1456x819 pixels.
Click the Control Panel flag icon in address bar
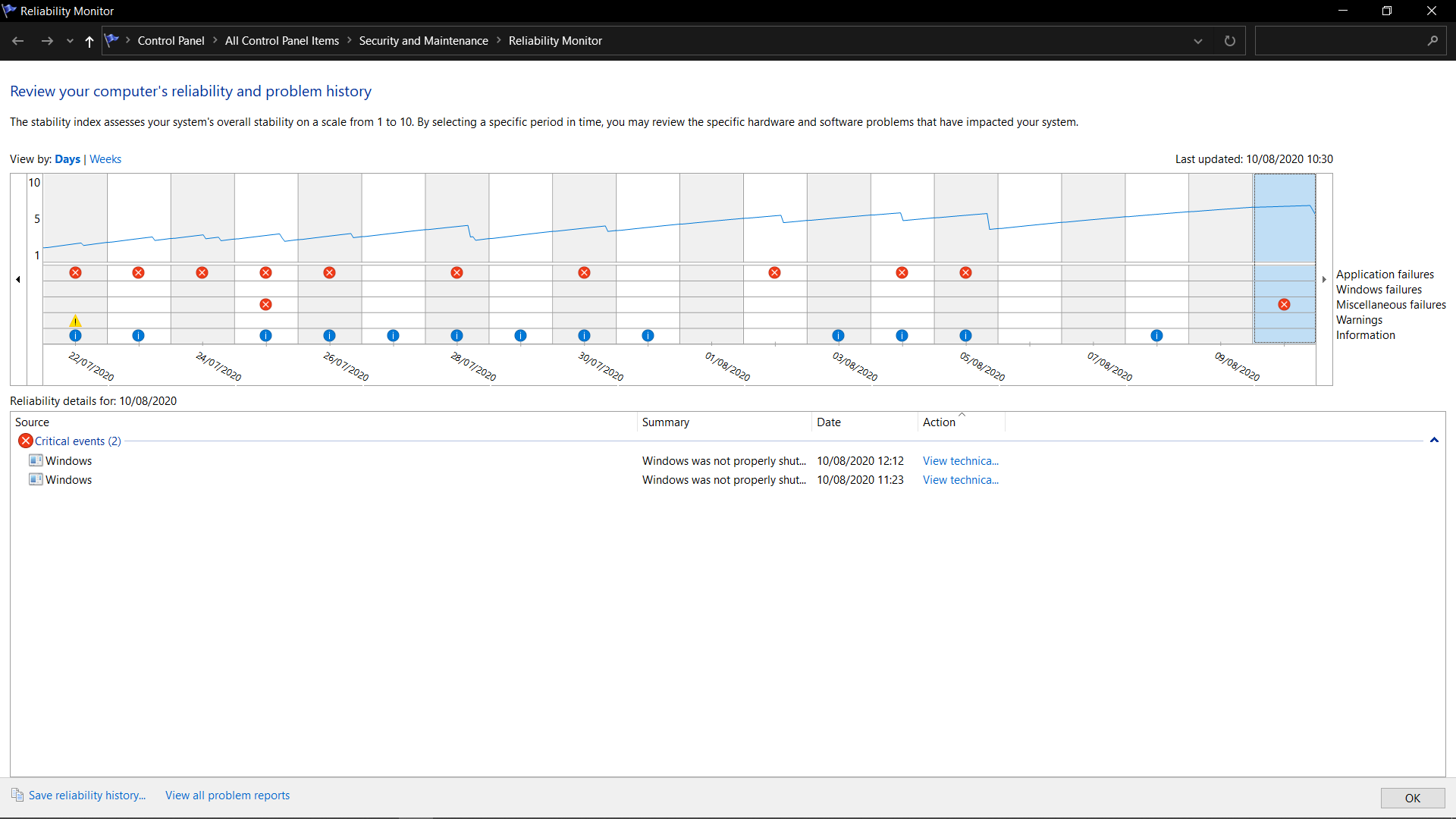[x=112, y=40]
